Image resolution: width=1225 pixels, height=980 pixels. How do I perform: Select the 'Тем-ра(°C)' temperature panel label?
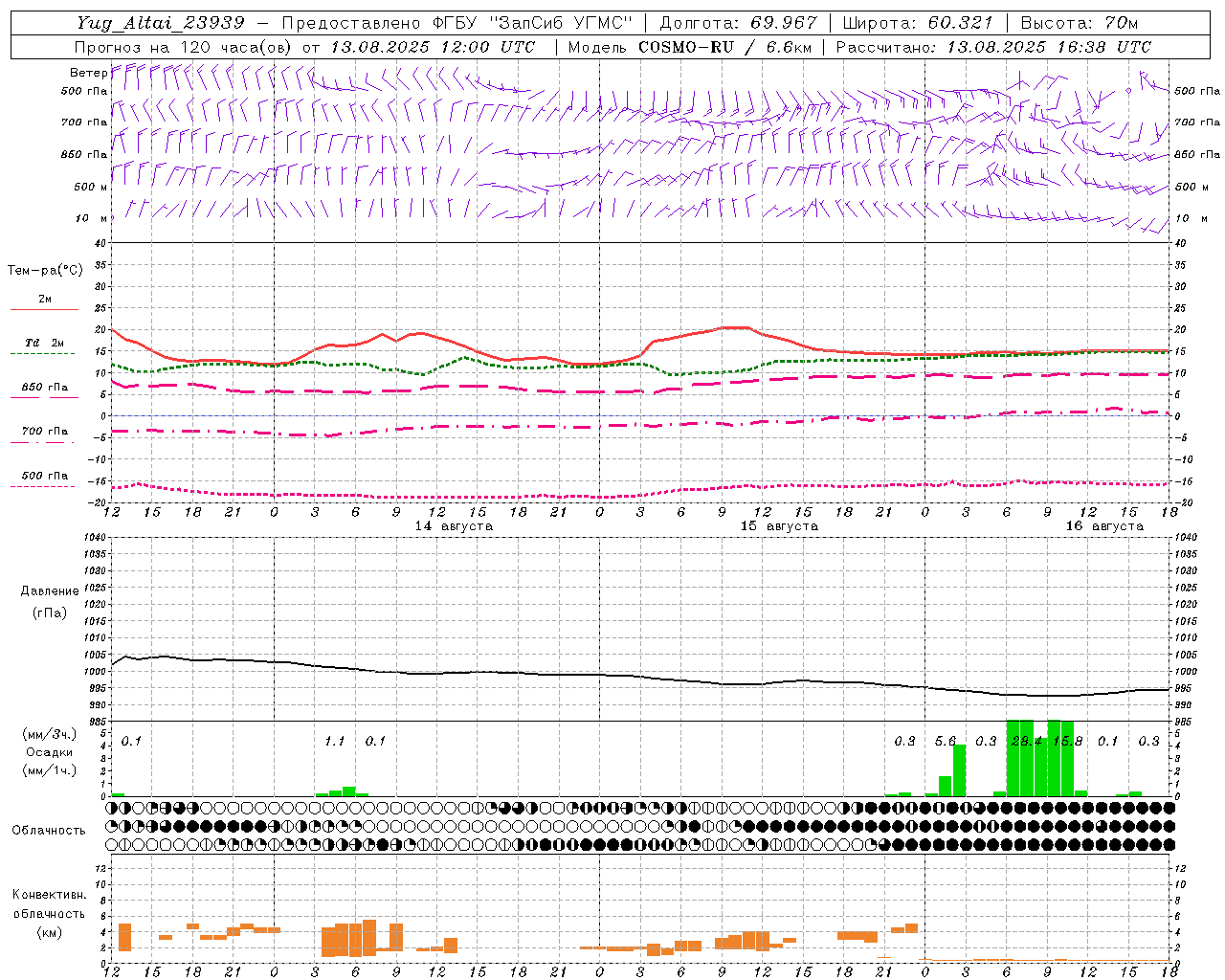45,271
